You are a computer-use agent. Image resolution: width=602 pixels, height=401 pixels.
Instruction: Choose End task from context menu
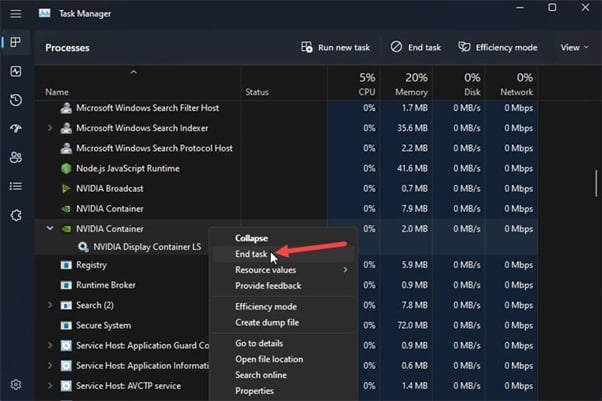[251, 254]
